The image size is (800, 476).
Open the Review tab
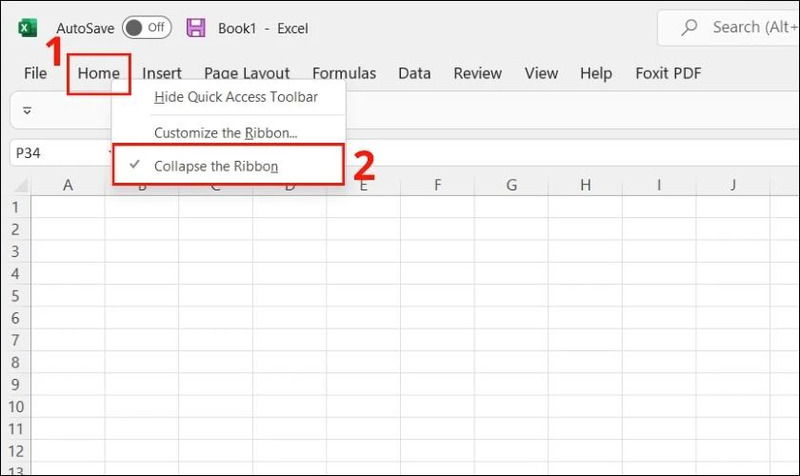tap(478, 73)
